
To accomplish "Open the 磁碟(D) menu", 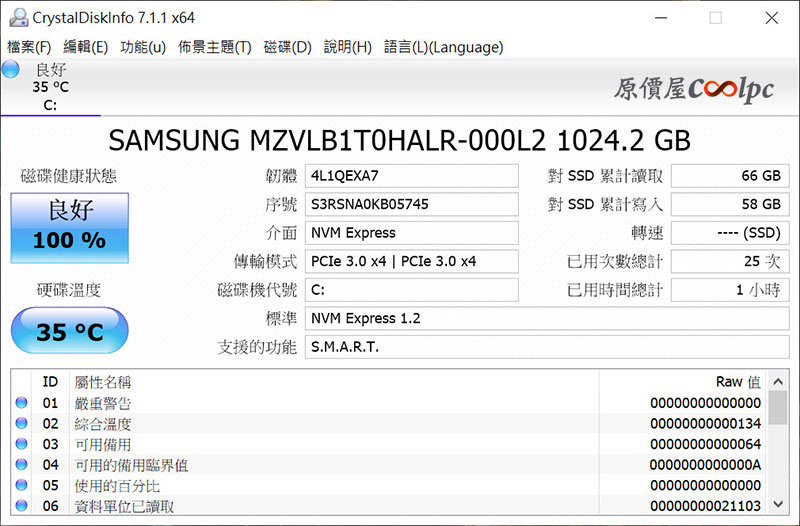I will [x=287, y=47].
